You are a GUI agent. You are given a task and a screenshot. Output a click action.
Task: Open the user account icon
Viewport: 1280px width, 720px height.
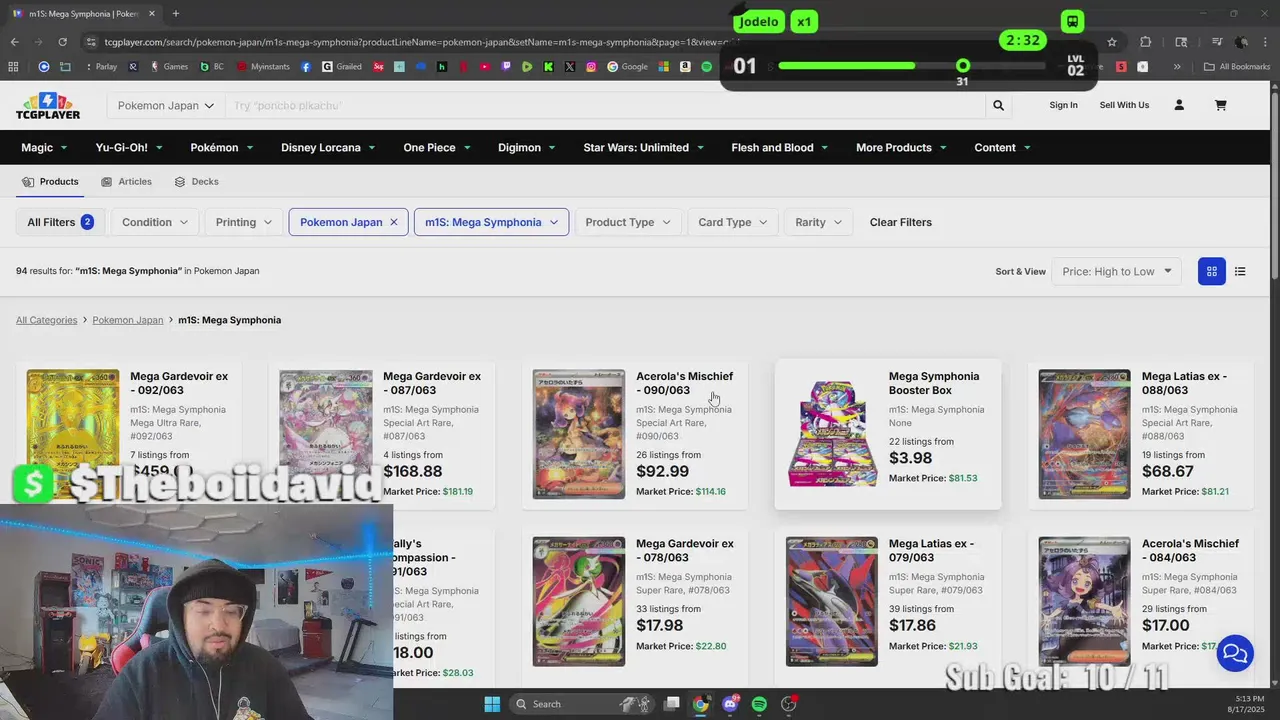pyautogui.click(x=1179, y=105)
